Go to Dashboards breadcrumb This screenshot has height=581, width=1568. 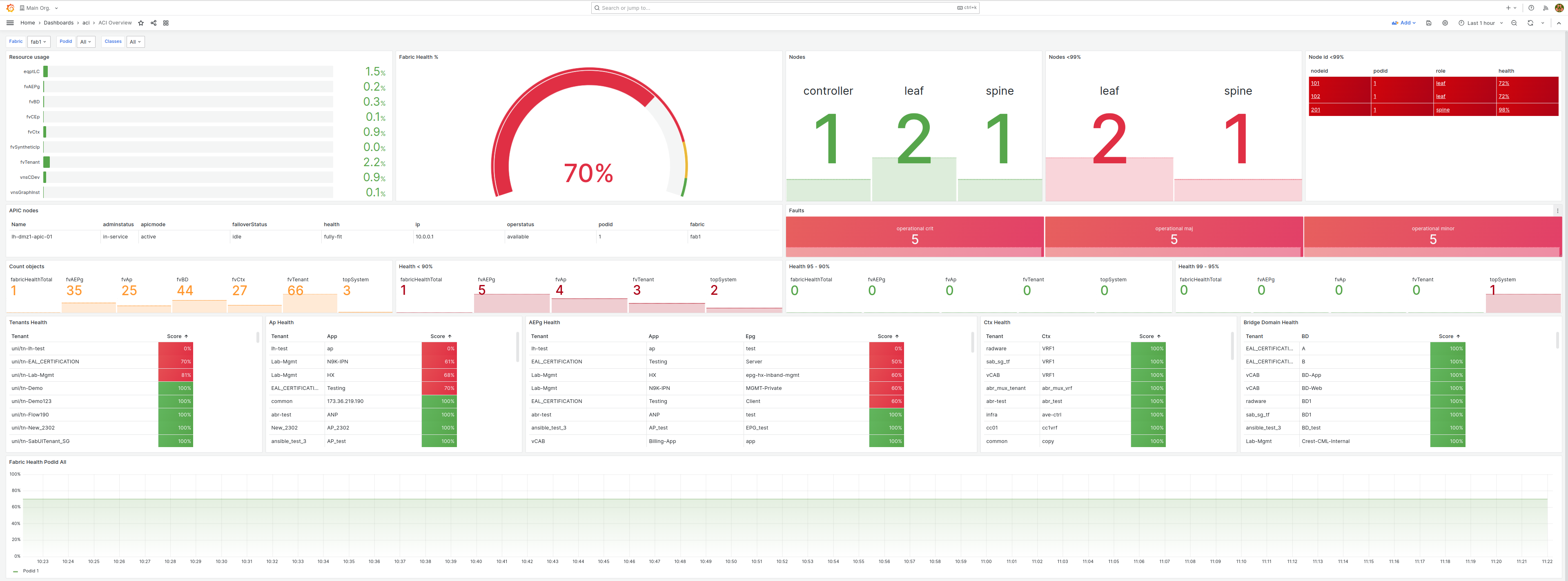58,23
